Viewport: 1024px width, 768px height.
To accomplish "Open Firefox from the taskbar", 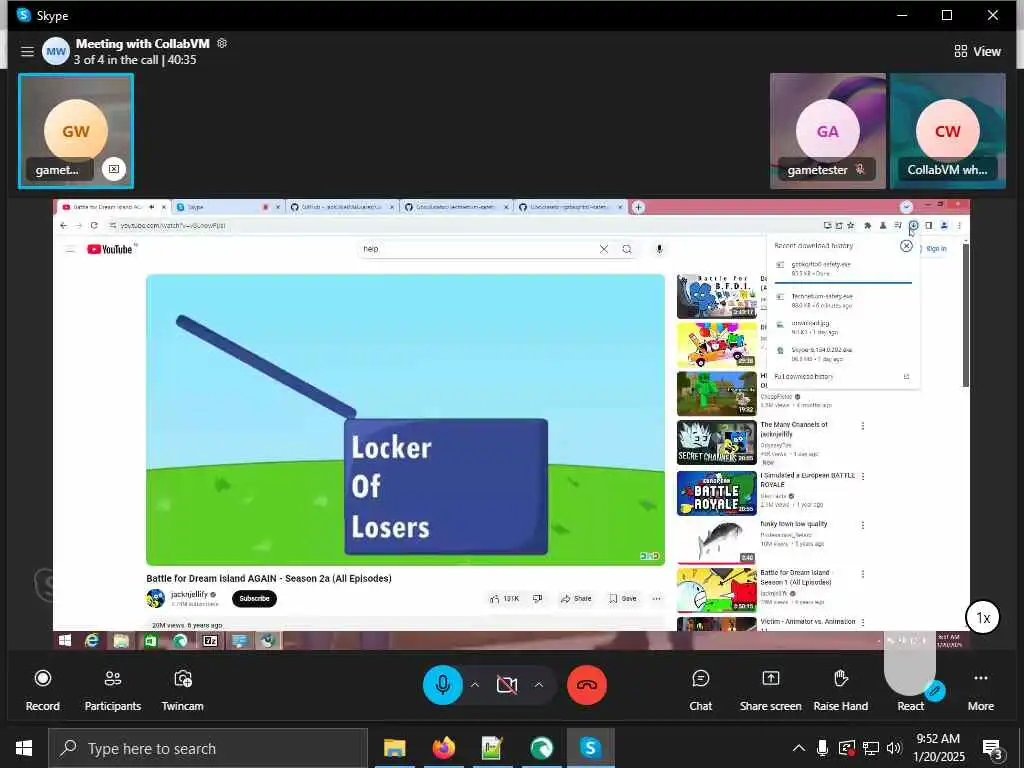I will [443, 748].
